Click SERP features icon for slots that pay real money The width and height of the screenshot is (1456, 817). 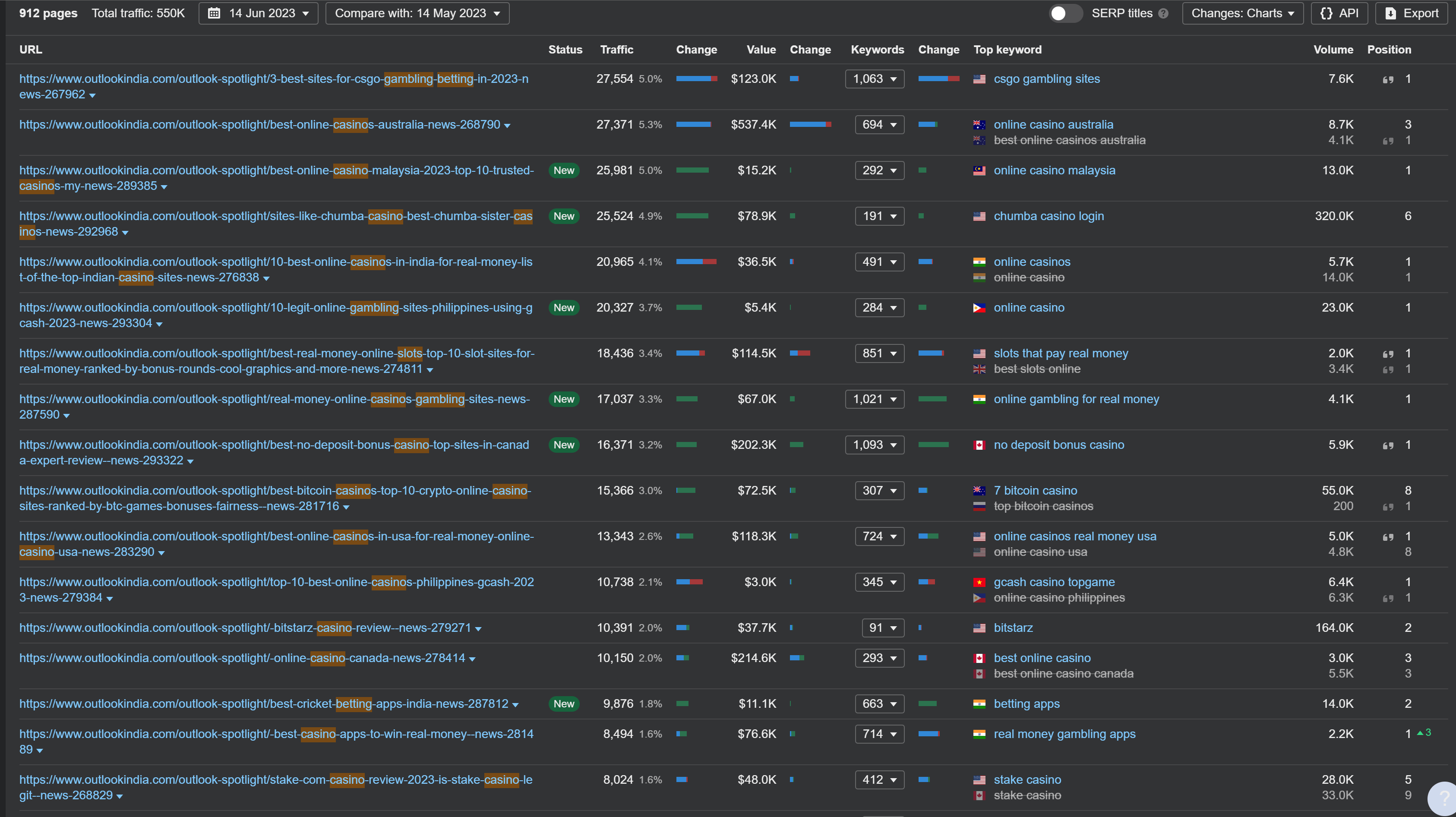1388,354
